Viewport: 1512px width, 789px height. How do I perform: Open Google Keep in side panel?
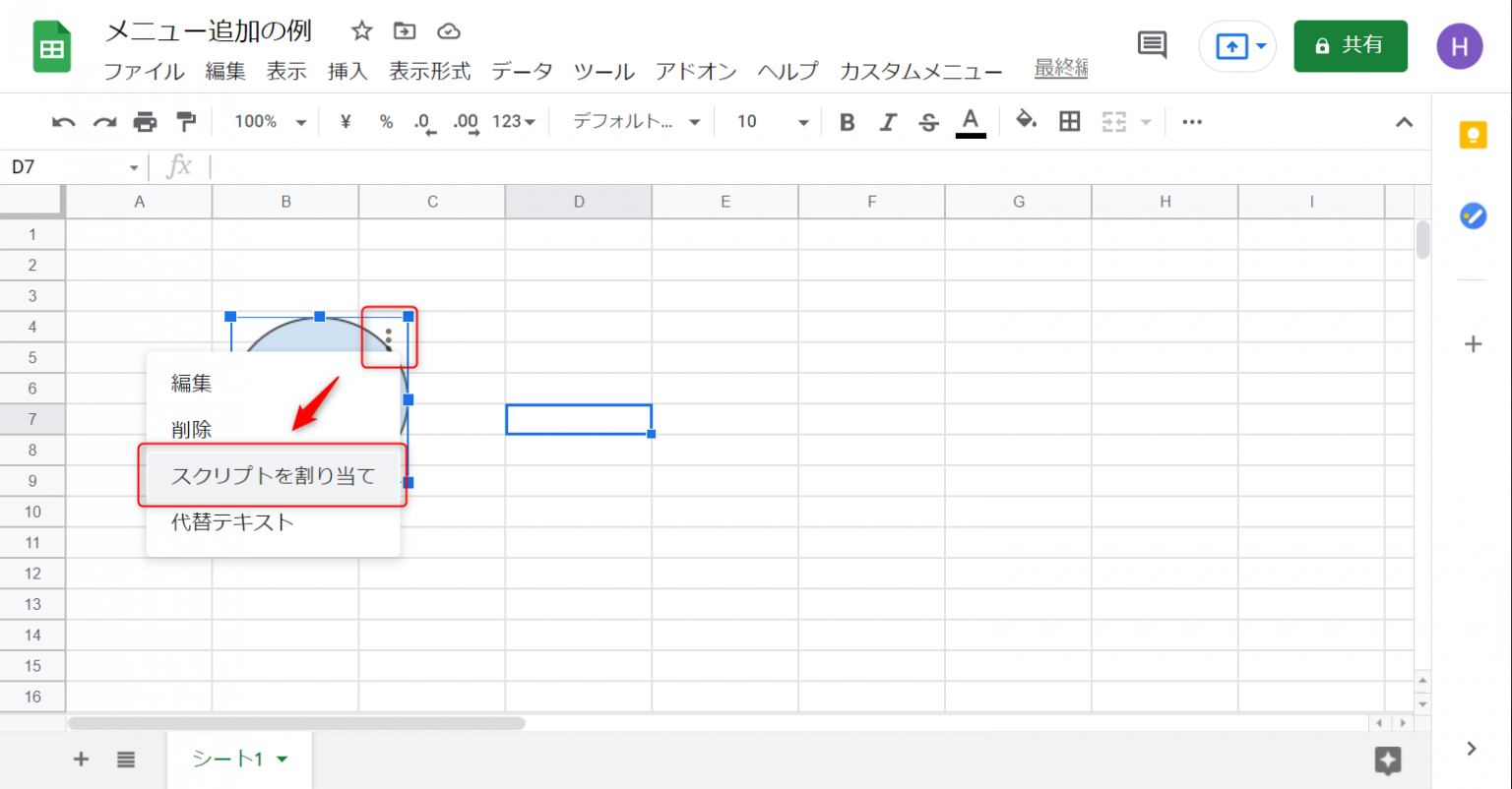[1473, 136]
